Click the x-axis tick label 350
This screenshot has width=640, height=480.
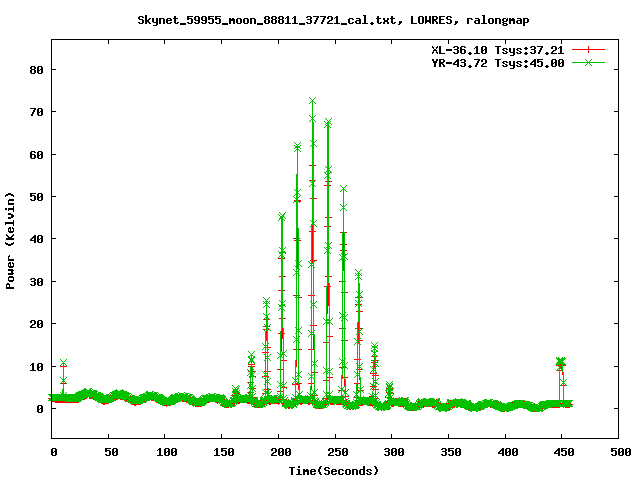[451, 452]
